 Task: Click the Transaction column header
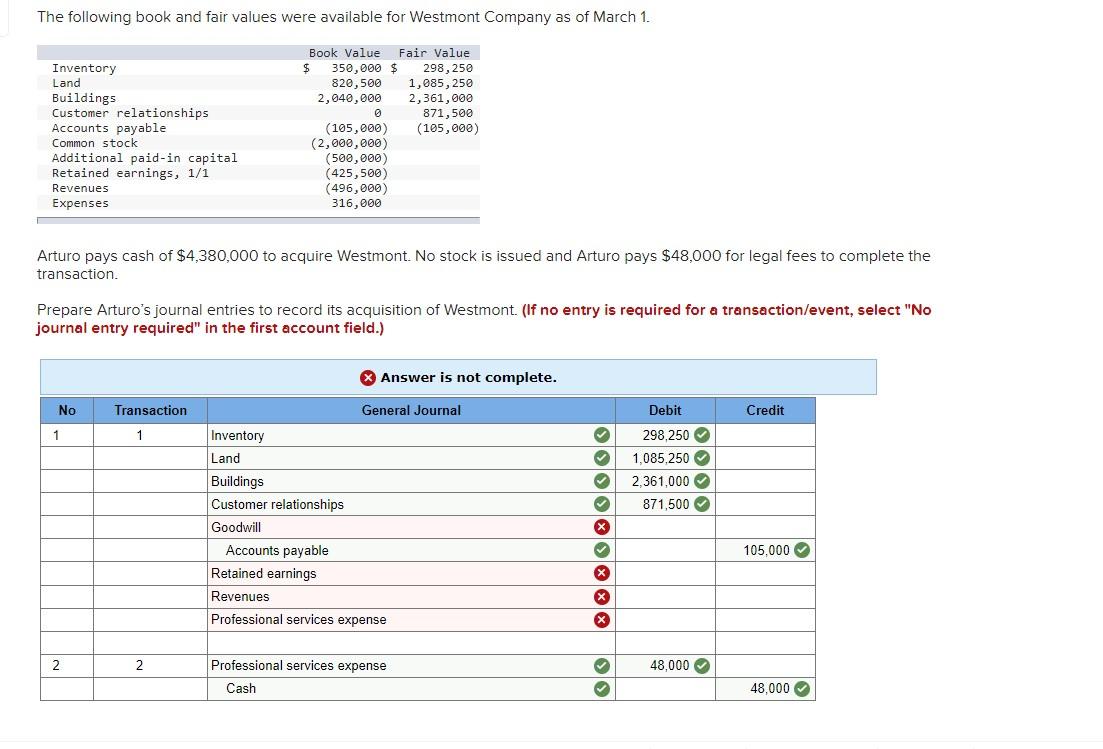pos(151,411)
